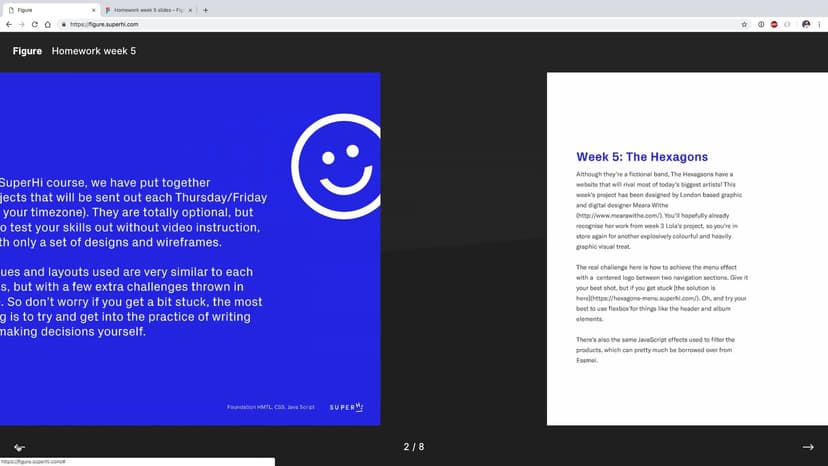Close the Figure tab
This screenshot has height=466, width=828.
[x=94, y=10]
